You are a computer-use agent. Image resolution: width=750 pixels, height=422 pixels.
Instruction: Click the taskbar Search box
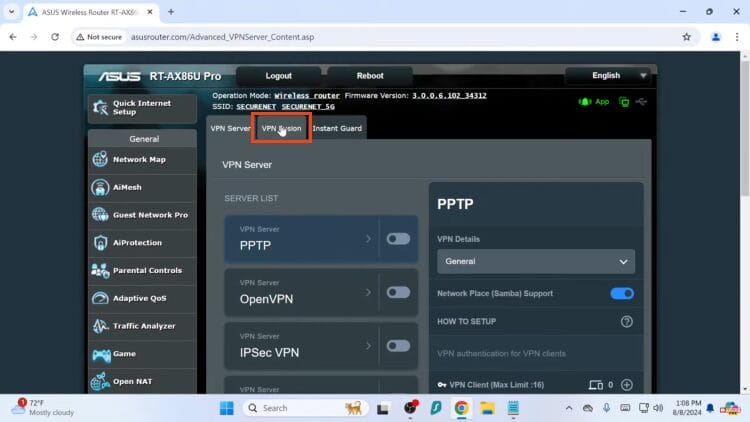(x=306, y=408)
